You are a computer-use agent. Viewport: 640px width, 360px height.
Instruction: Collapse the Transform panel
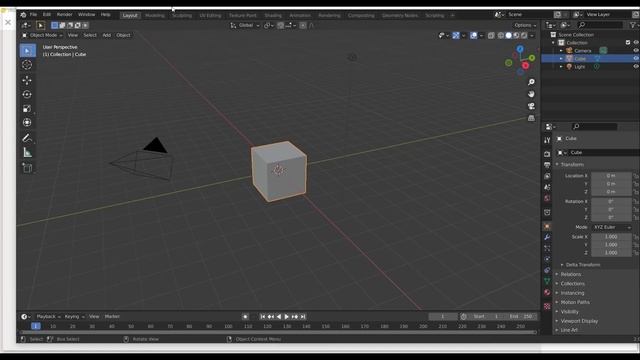coord(571,164)
